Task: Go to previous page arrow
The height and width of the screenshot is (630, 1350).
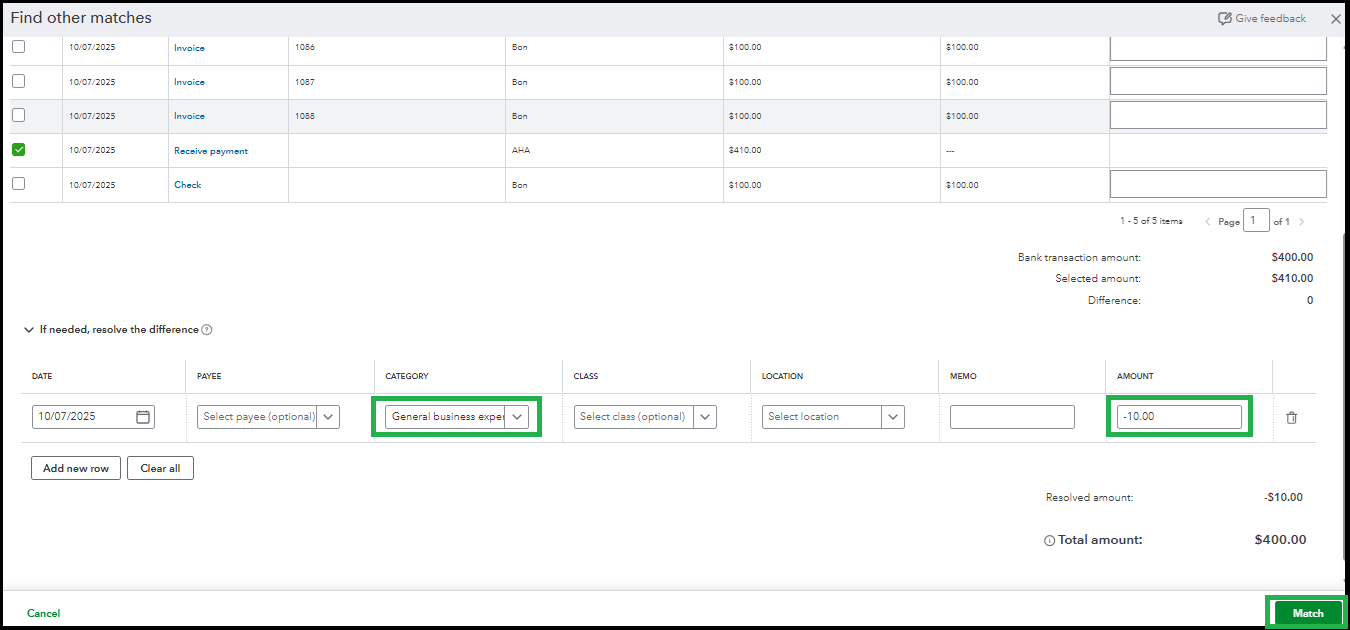Action: click(1208, 222)
